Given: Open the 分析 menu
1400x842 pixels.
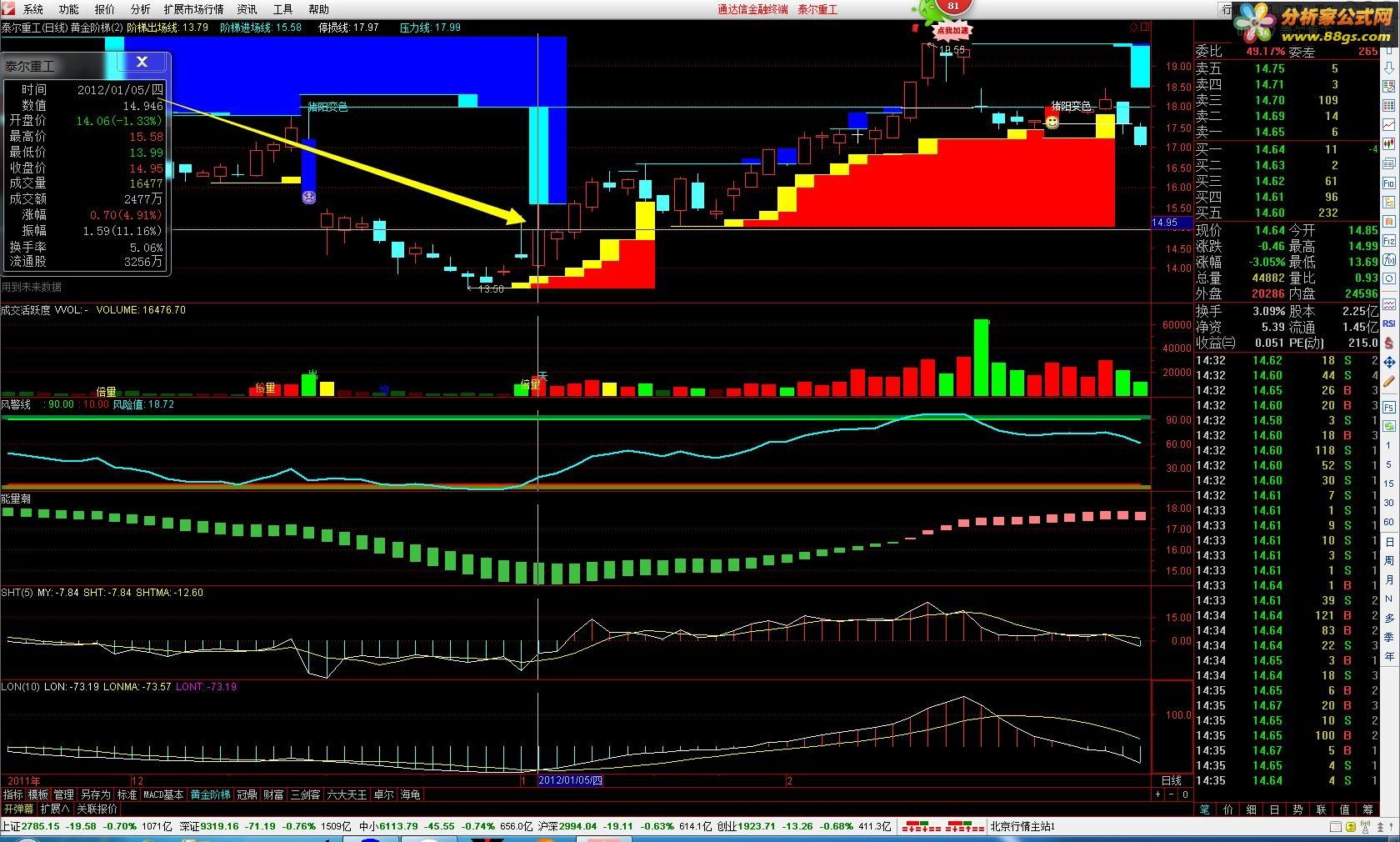Looking at the screenshot, I should [141, 9].
